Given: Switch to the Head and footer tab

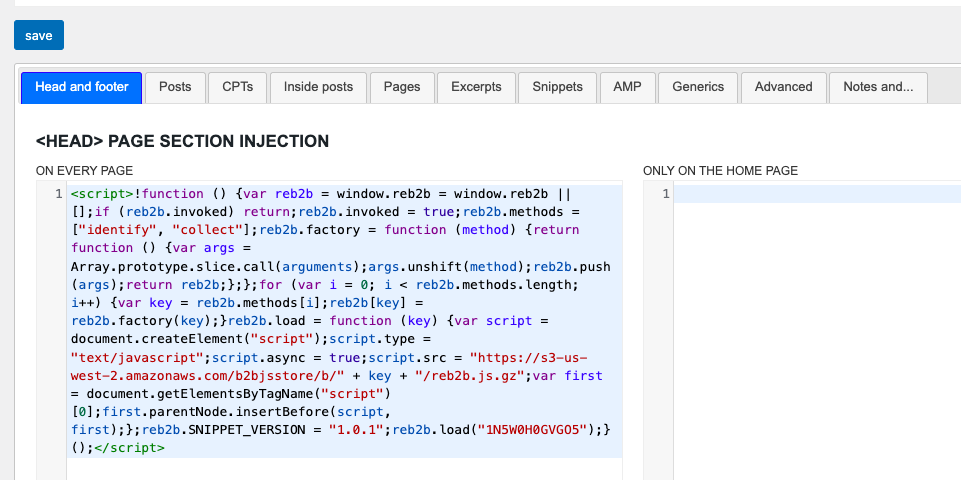Looking at the screenshot, I should click(82, 87).
